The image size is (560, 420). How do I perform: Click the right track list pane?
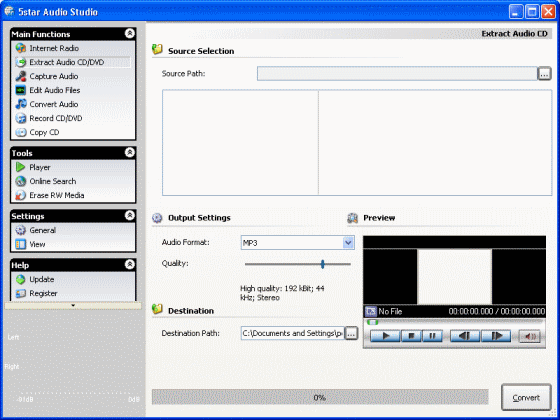click(435, 142)
